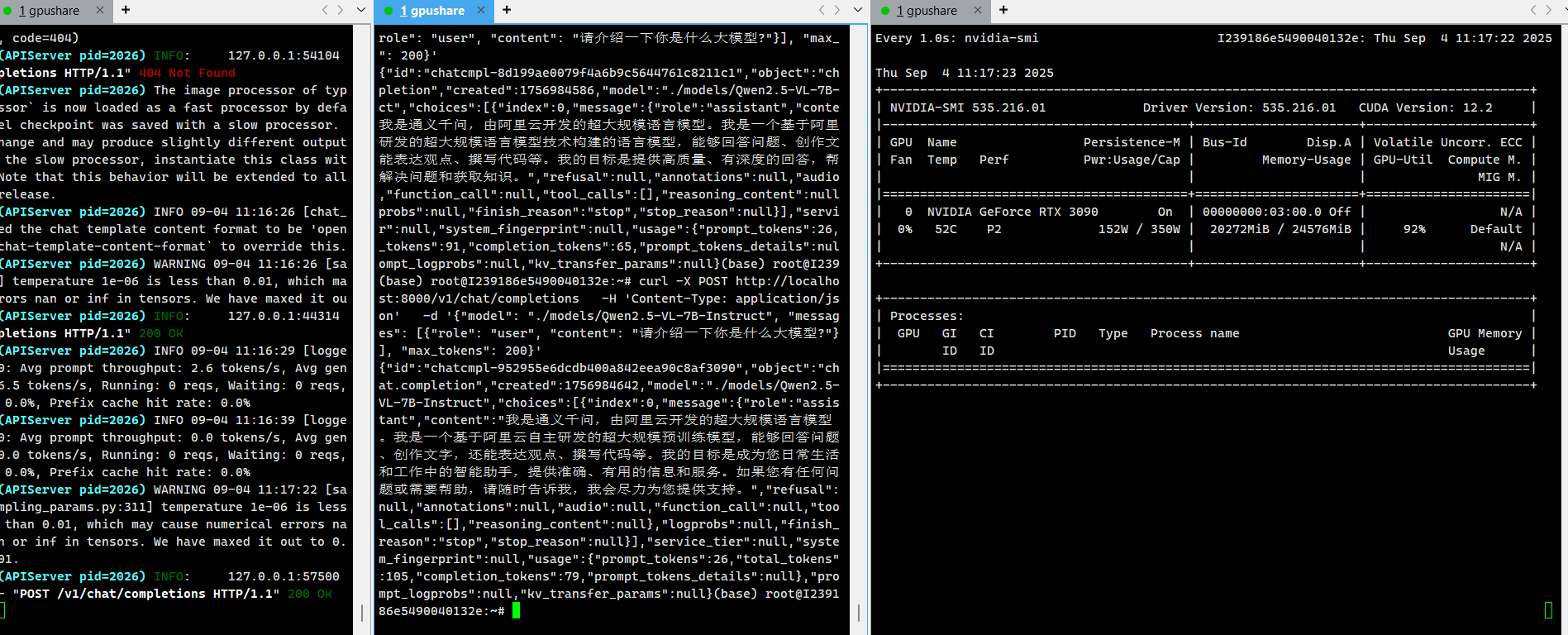Click the "Every 1.0s: nvidia-smi" header
This screenshot has height=635, width=1568.
956,38
